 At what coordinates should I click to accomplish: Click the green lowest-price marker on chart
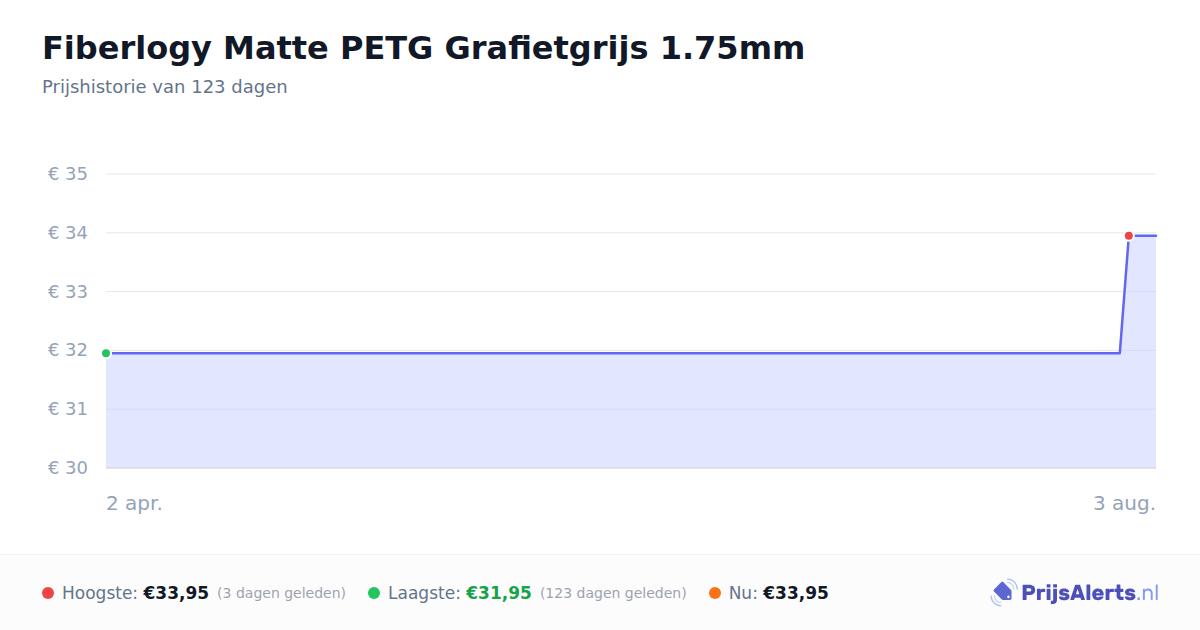106,353
